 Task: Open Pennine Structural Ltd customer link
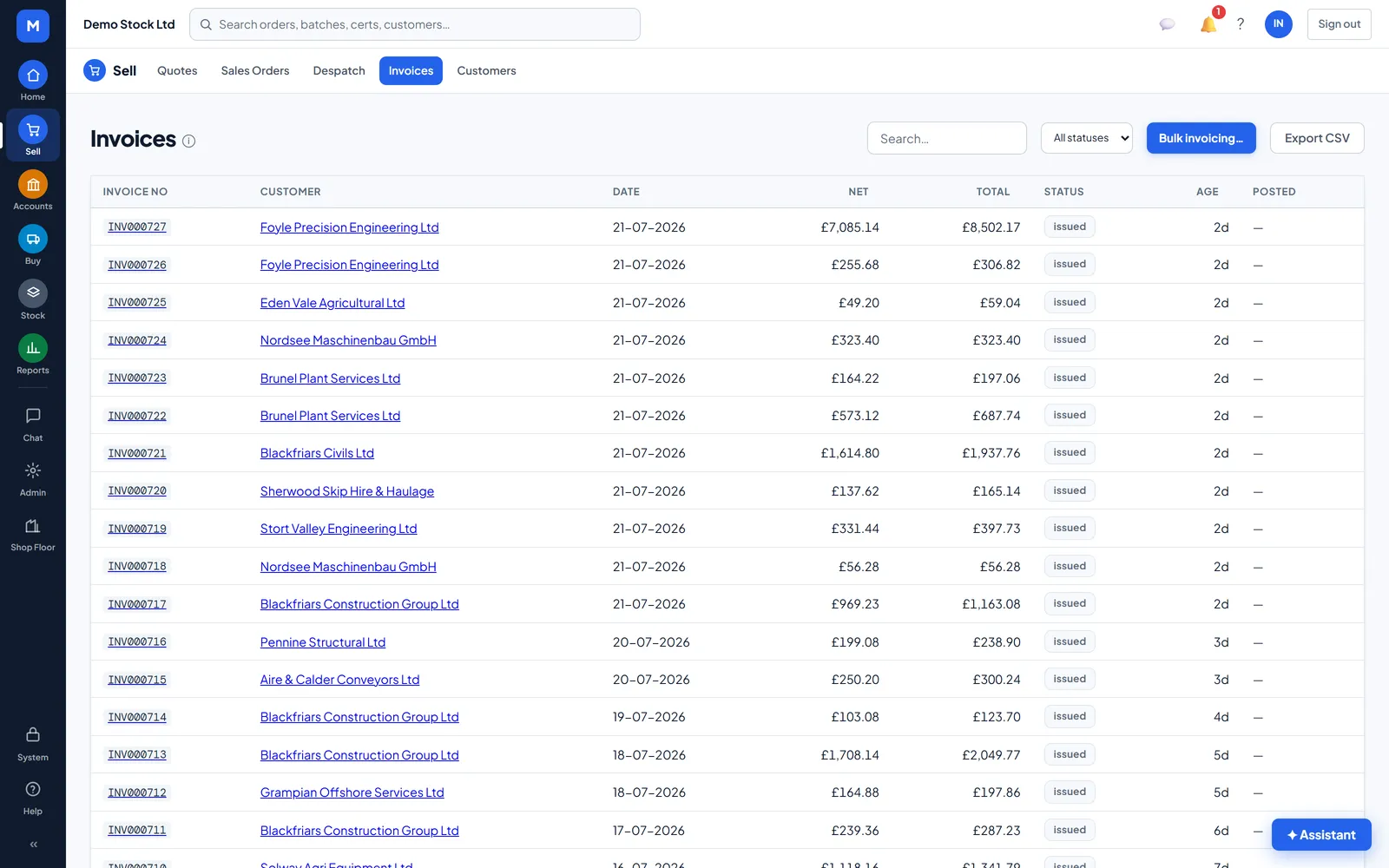click(x=323, y=642)
